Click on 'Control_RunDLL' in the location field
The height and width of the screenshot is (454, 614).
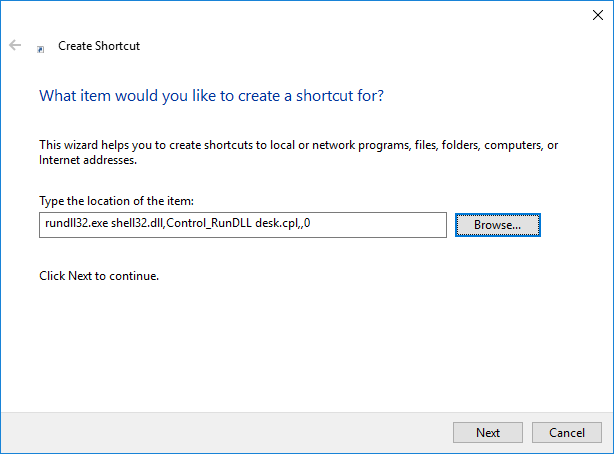point(209,223)
